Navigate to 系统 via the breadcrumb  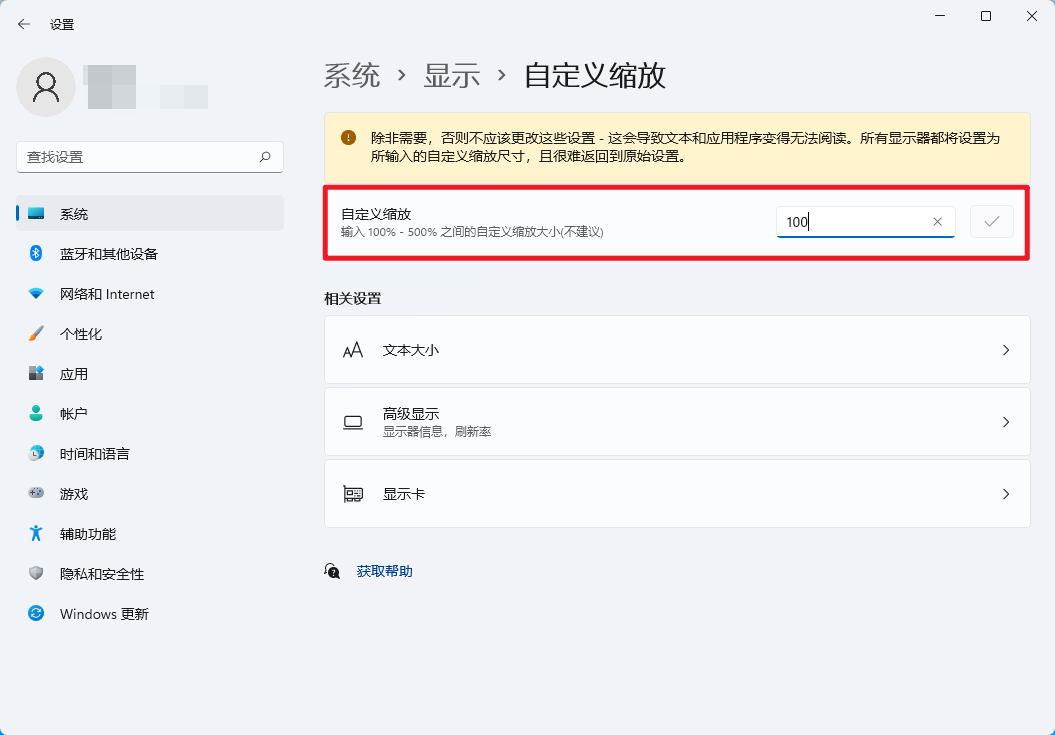(x=352, y=75)
